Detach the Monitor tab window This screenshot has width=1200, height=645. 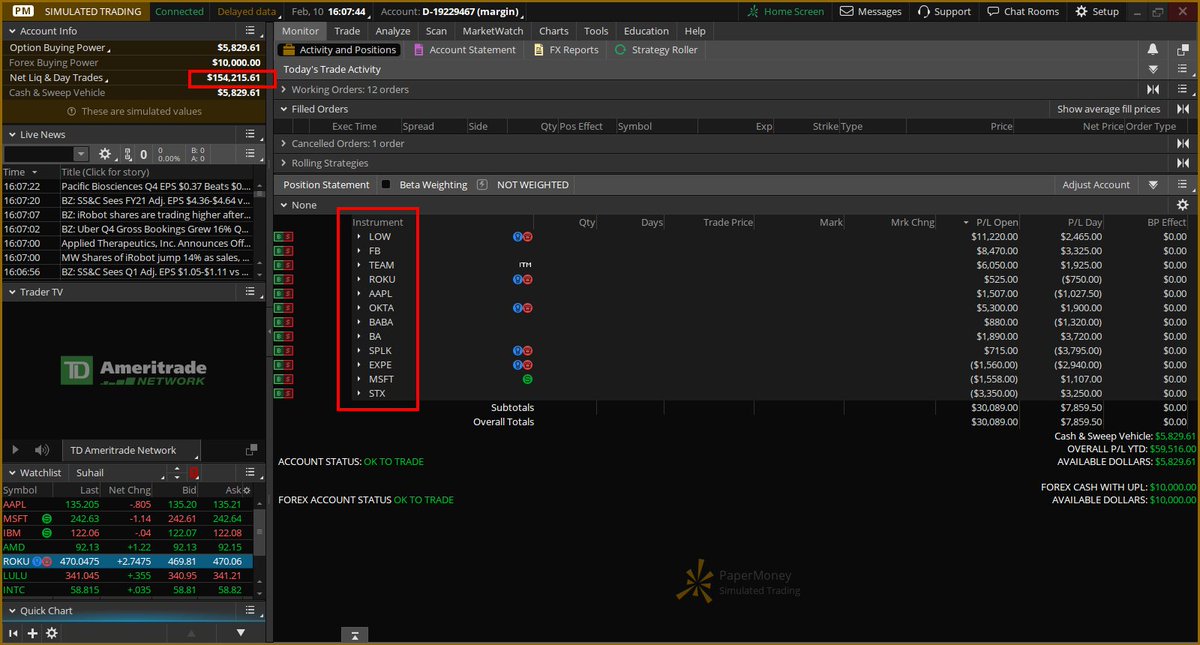click(1183, 50)
